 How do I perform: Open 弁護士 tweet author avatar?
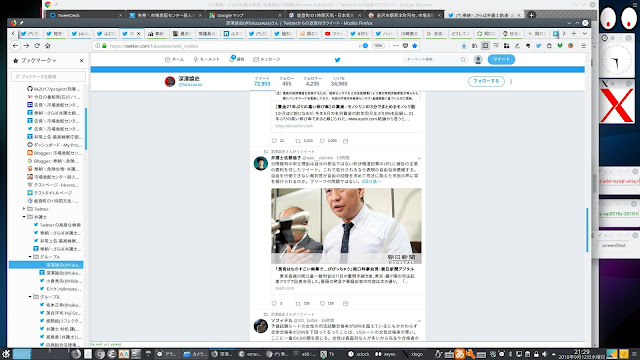[x=260, y=164]
